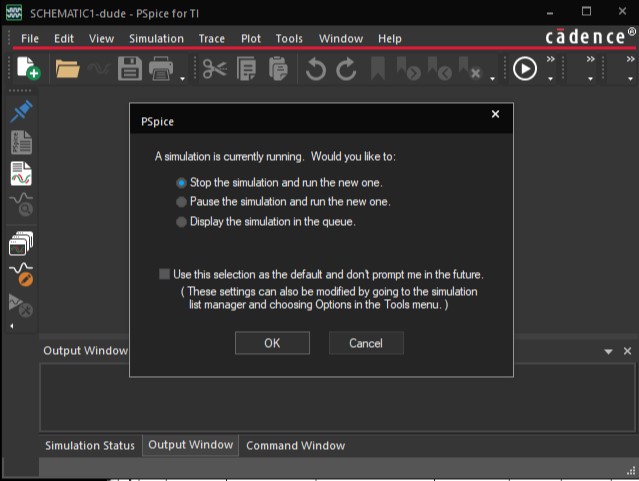Click the window resize grip at bottom right
Image resolution: width=639 pixels, height=481 pixels.
pyautogui.click(x=631, y=471)
